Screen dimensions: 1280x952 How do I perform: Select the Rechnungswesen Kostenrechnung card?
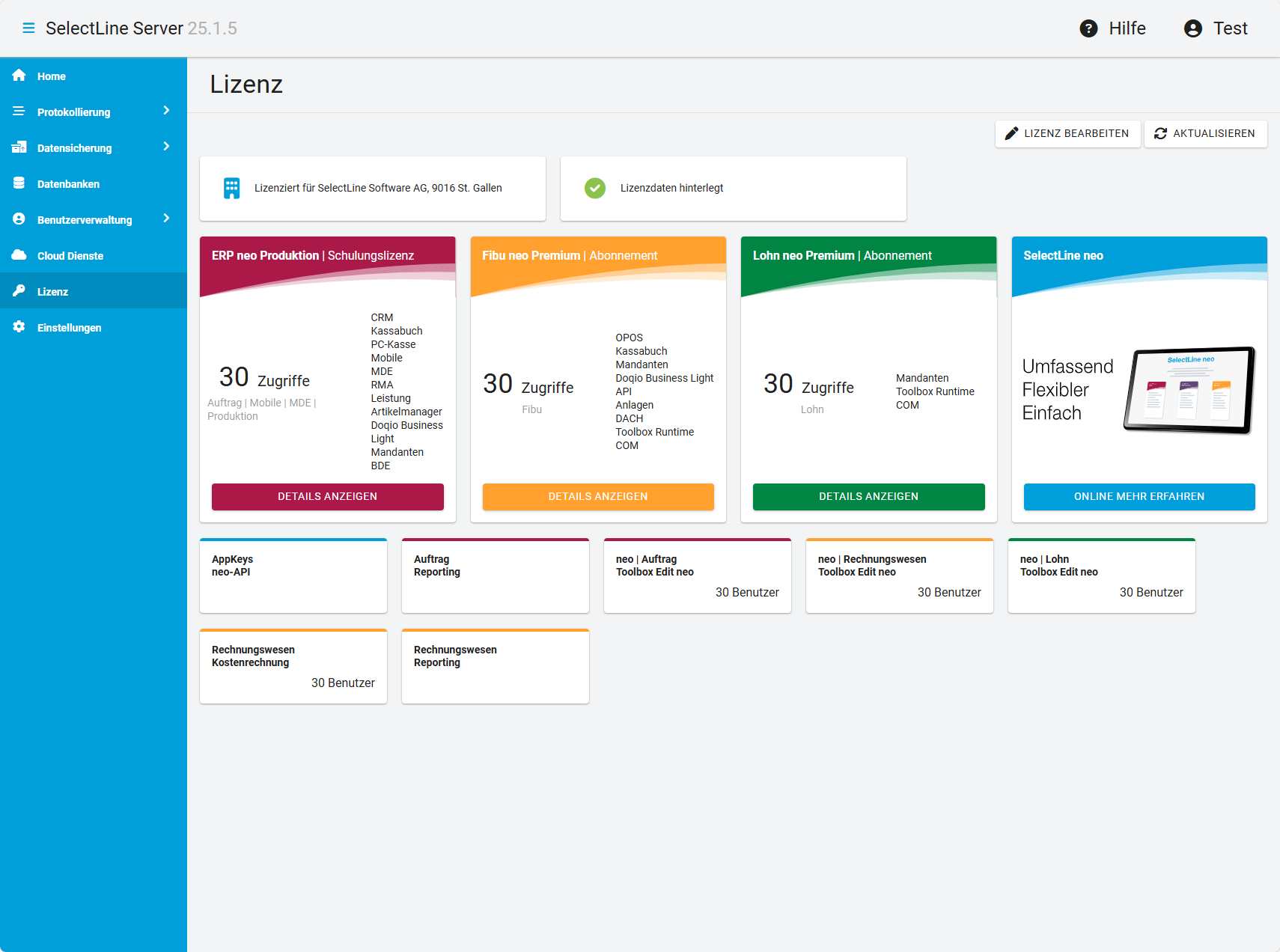[x=293, y=666]
